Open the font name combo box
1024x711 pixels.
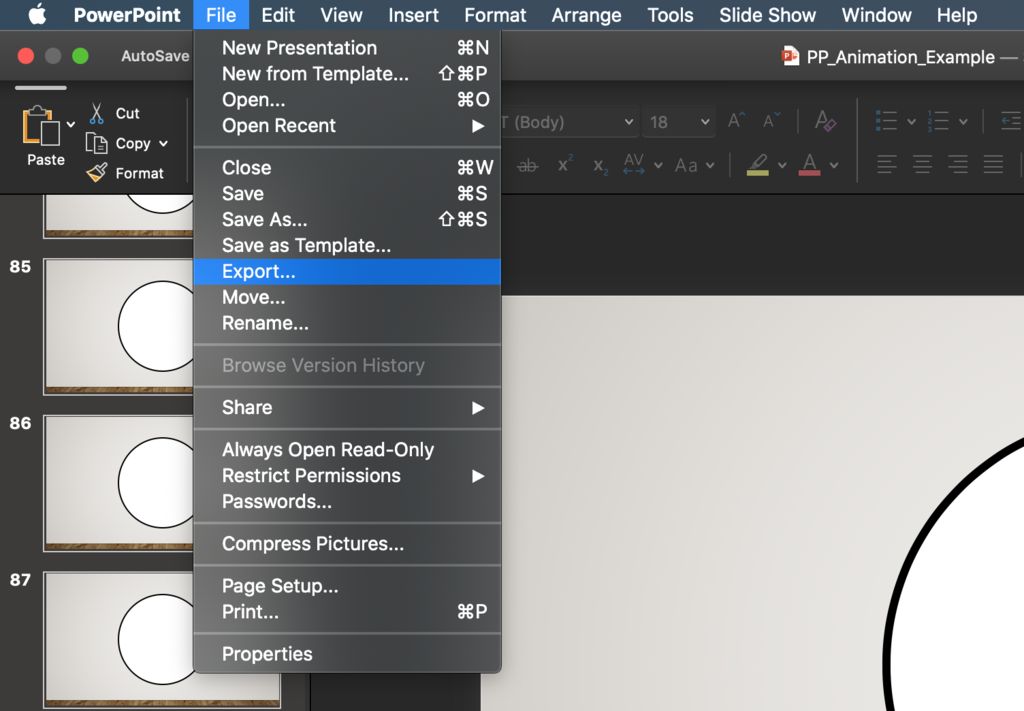[x=568, y=122]
